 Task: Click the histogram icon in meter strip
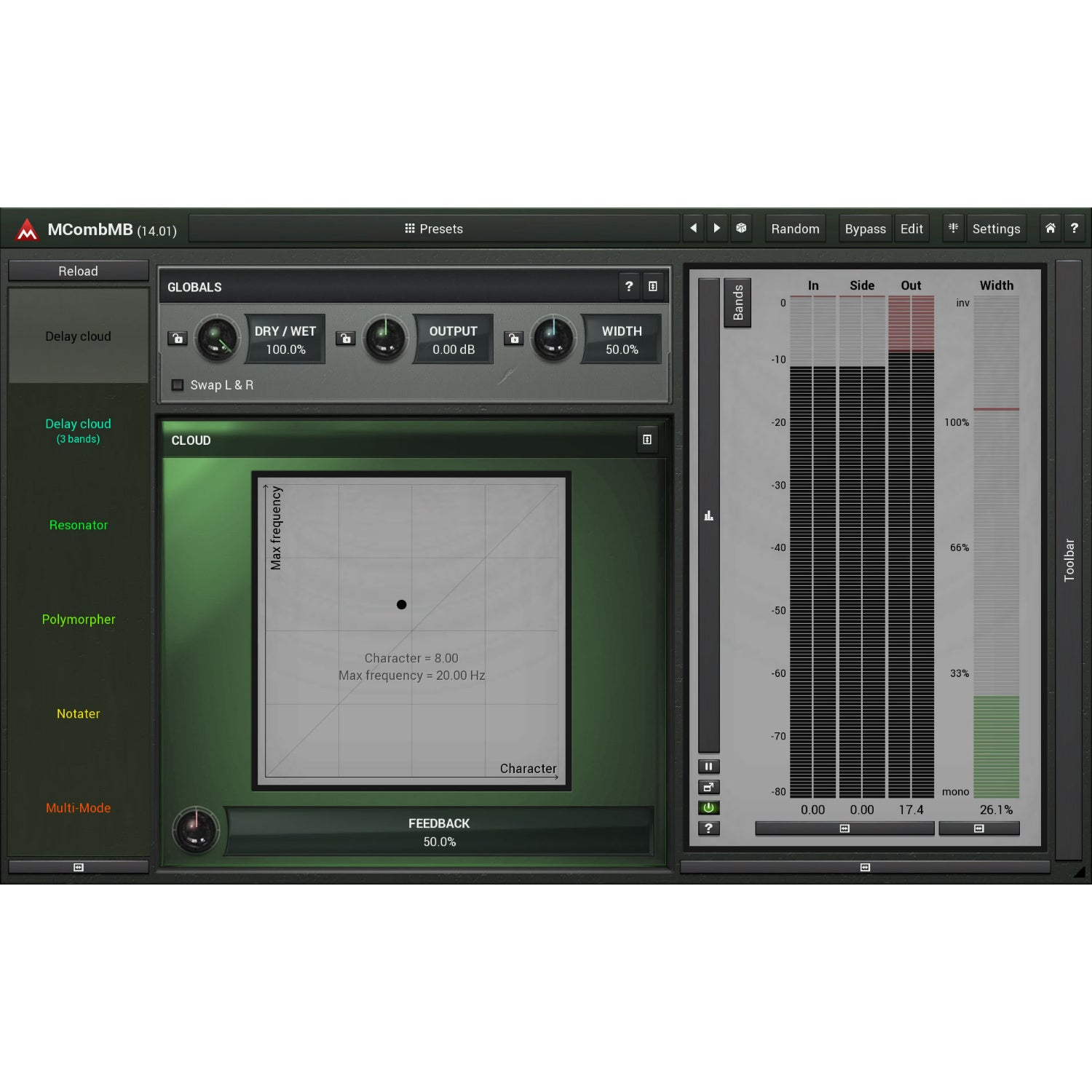pos(708,516)
